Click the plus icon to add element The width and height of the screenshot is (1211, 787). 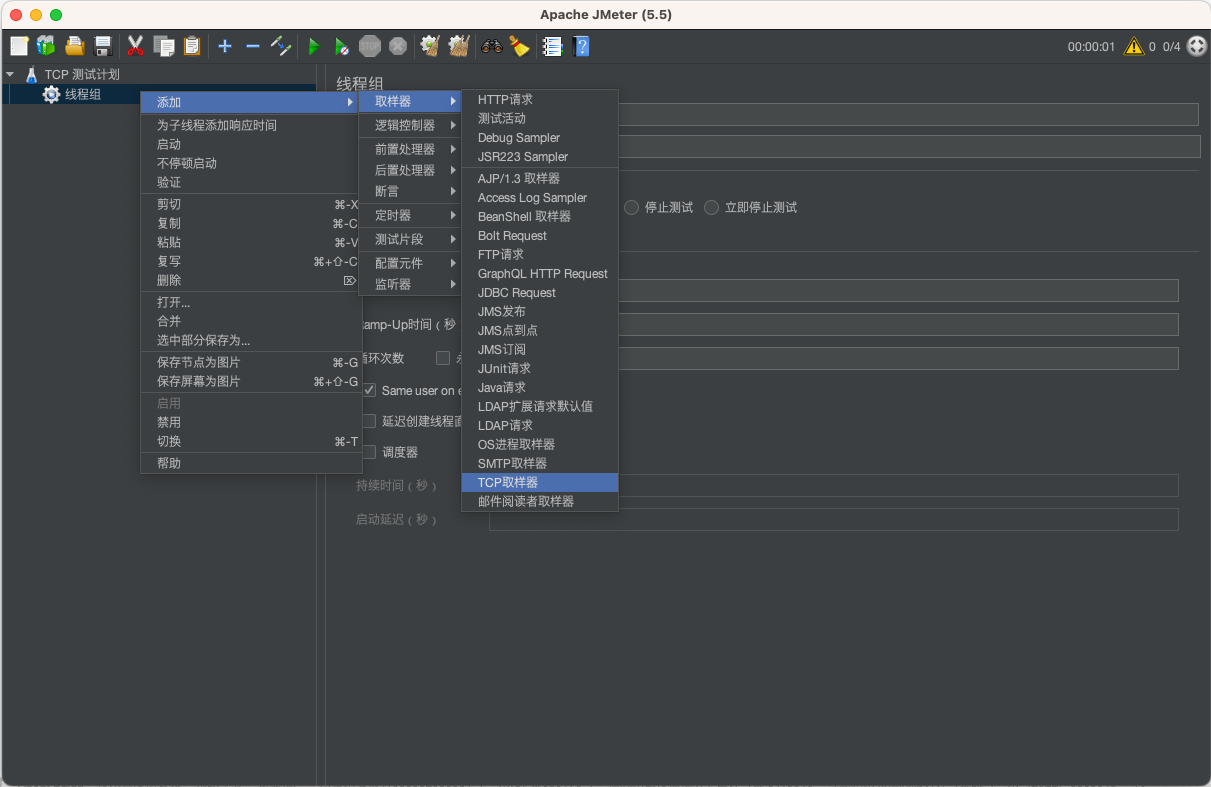click(x=224, y=46)
